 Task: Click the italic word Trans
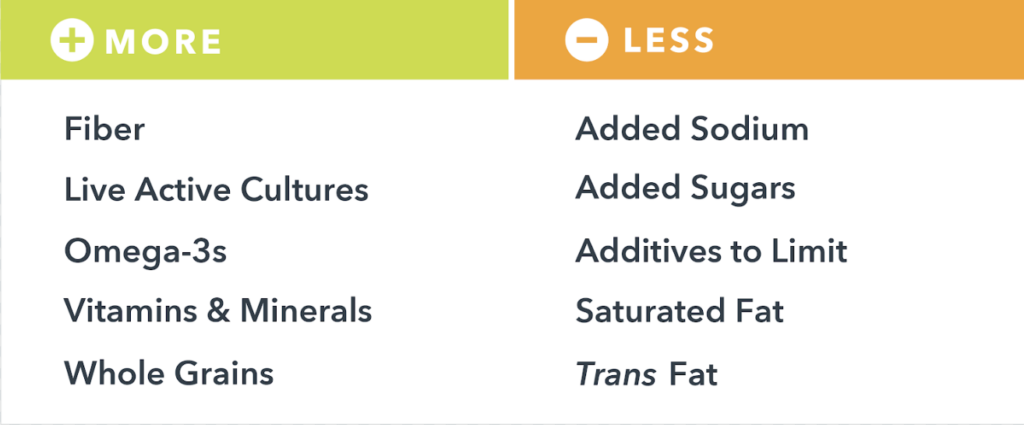click(x=616, y=375)
